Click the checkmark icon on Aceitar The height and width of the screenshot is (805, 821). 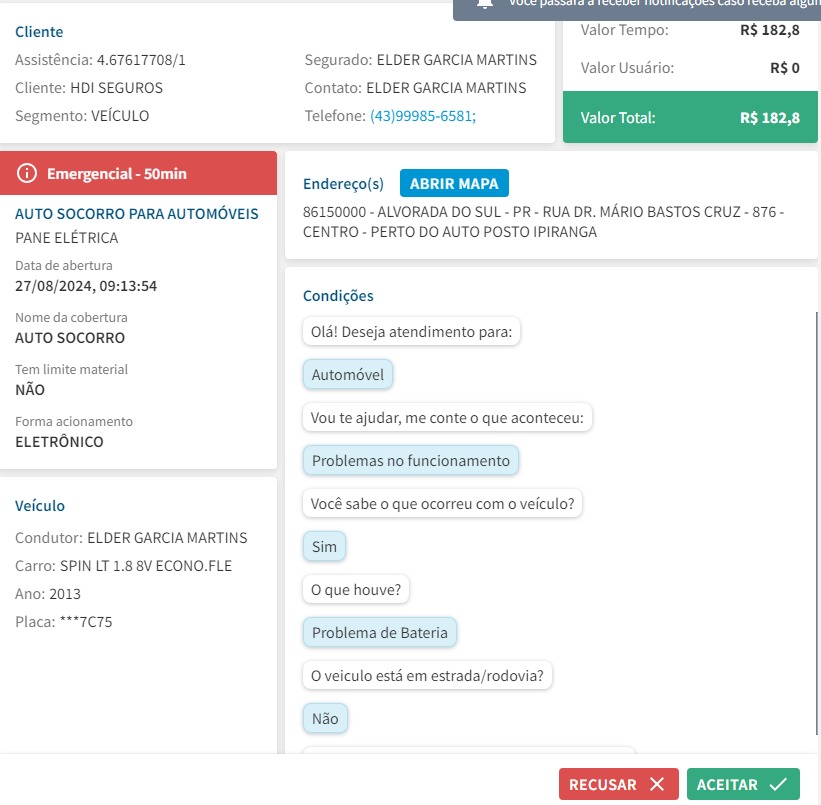[778, 784]
